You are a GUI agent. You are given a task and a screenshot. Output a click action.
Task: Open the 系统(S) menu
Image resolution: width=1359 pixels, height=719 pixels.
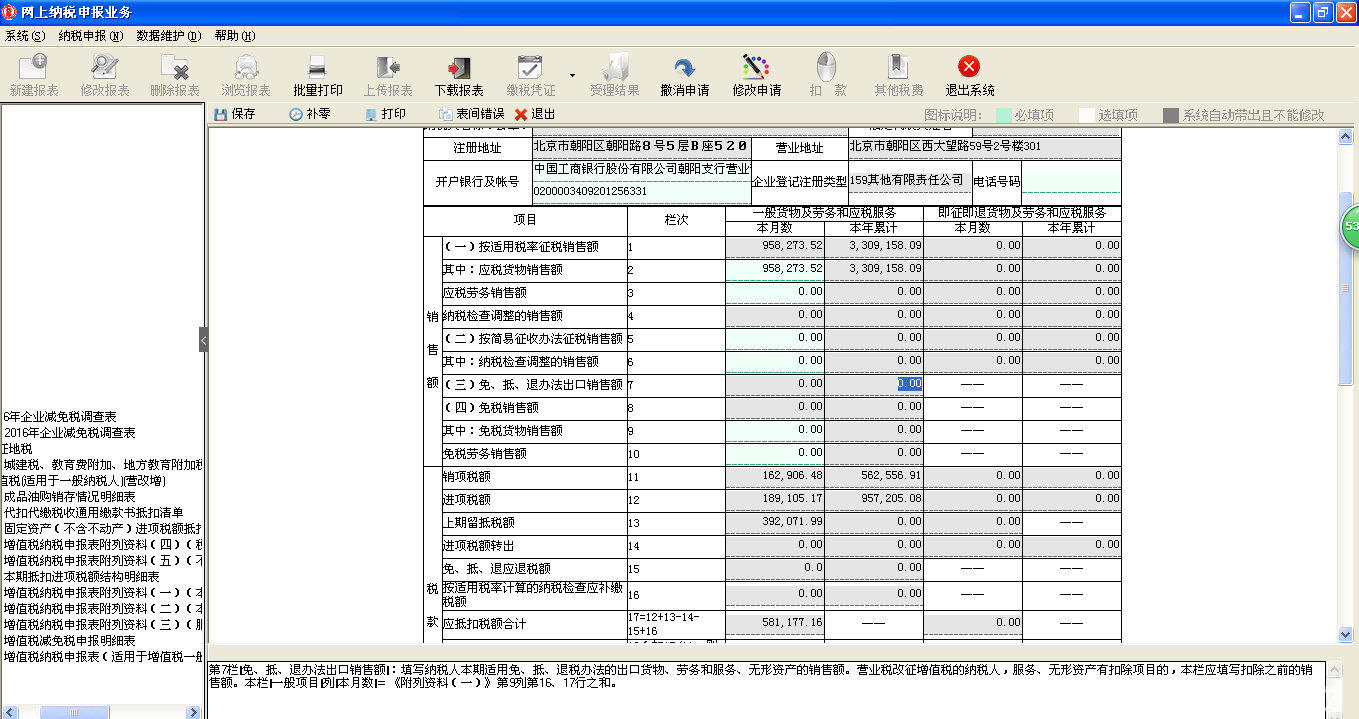tap(25, 36)
